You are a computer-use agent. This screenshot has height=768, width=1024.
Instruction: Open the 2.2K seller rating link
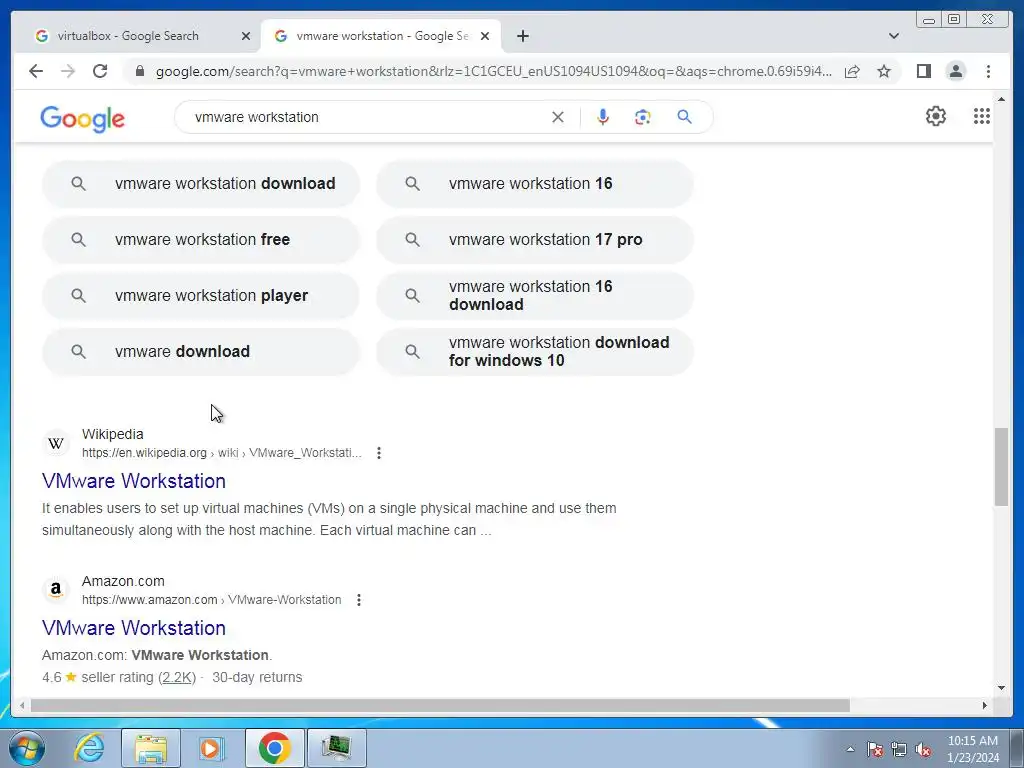tap(177, 677)
